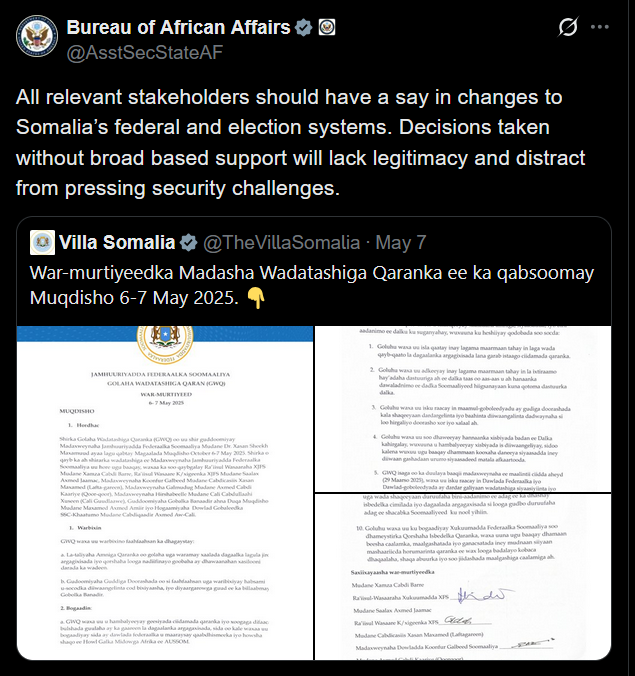Click the verified badge beside Bureau of African Affairs
This screenshot has width=635, height=676.
pos(303,27)
